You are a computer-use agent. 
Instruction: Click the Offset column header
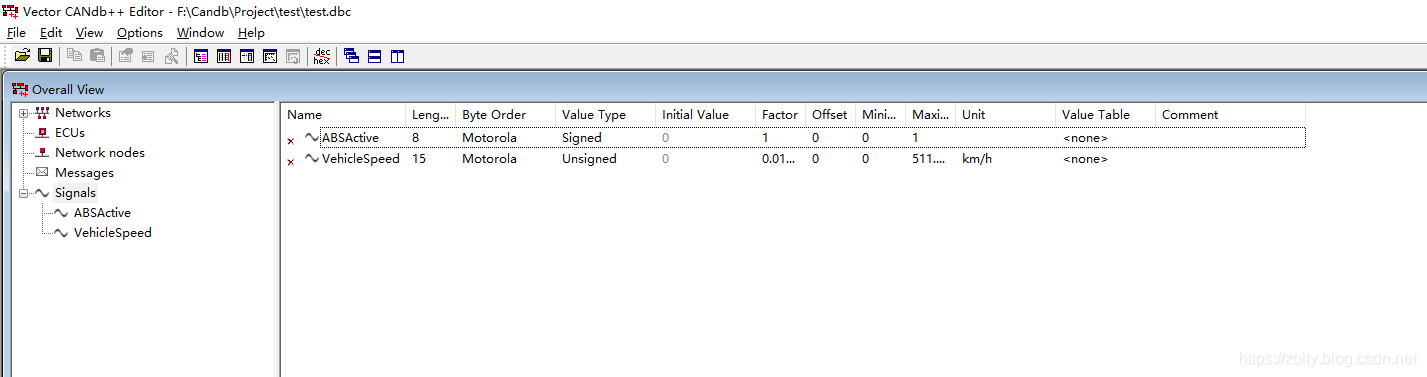tap(831, 115)
